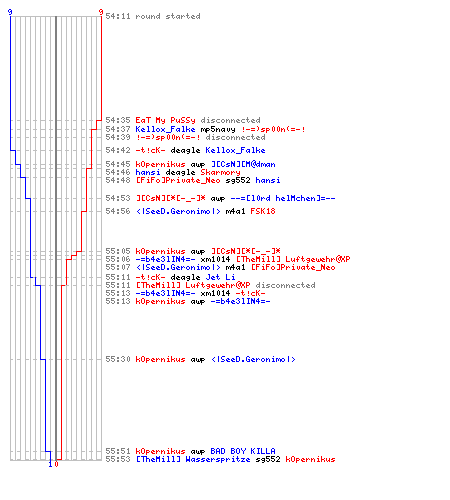
Task: Click '-=b4e3lIN4=-' in the 55:13 xm1014 line
Action: (165, 293)
